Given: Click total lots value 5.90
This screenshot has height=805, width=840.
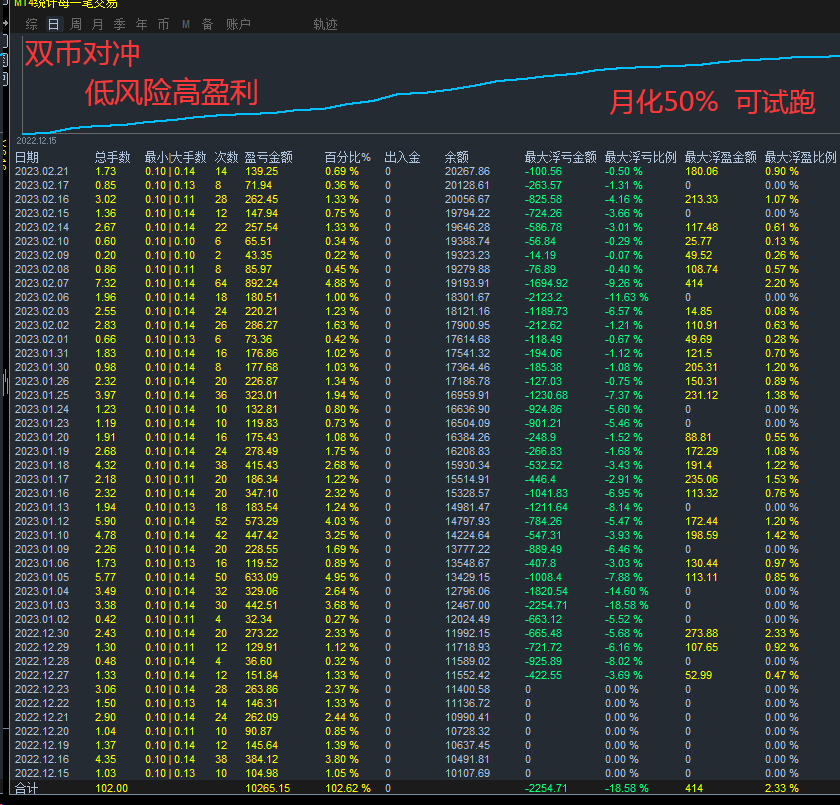Looking at the screenshot, I should coord(106,521).
